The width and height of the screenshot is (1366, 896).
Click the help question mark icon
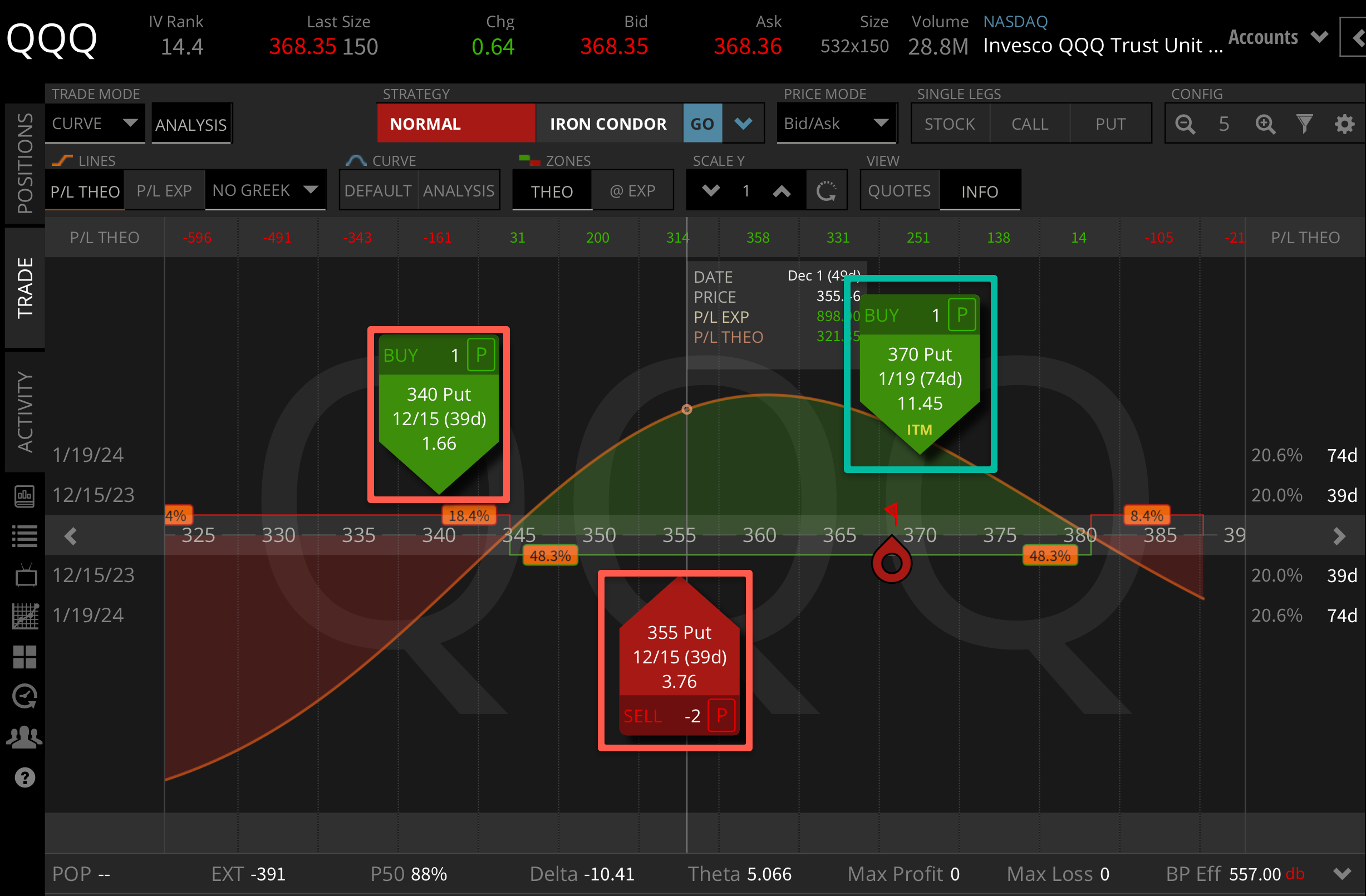24,777
